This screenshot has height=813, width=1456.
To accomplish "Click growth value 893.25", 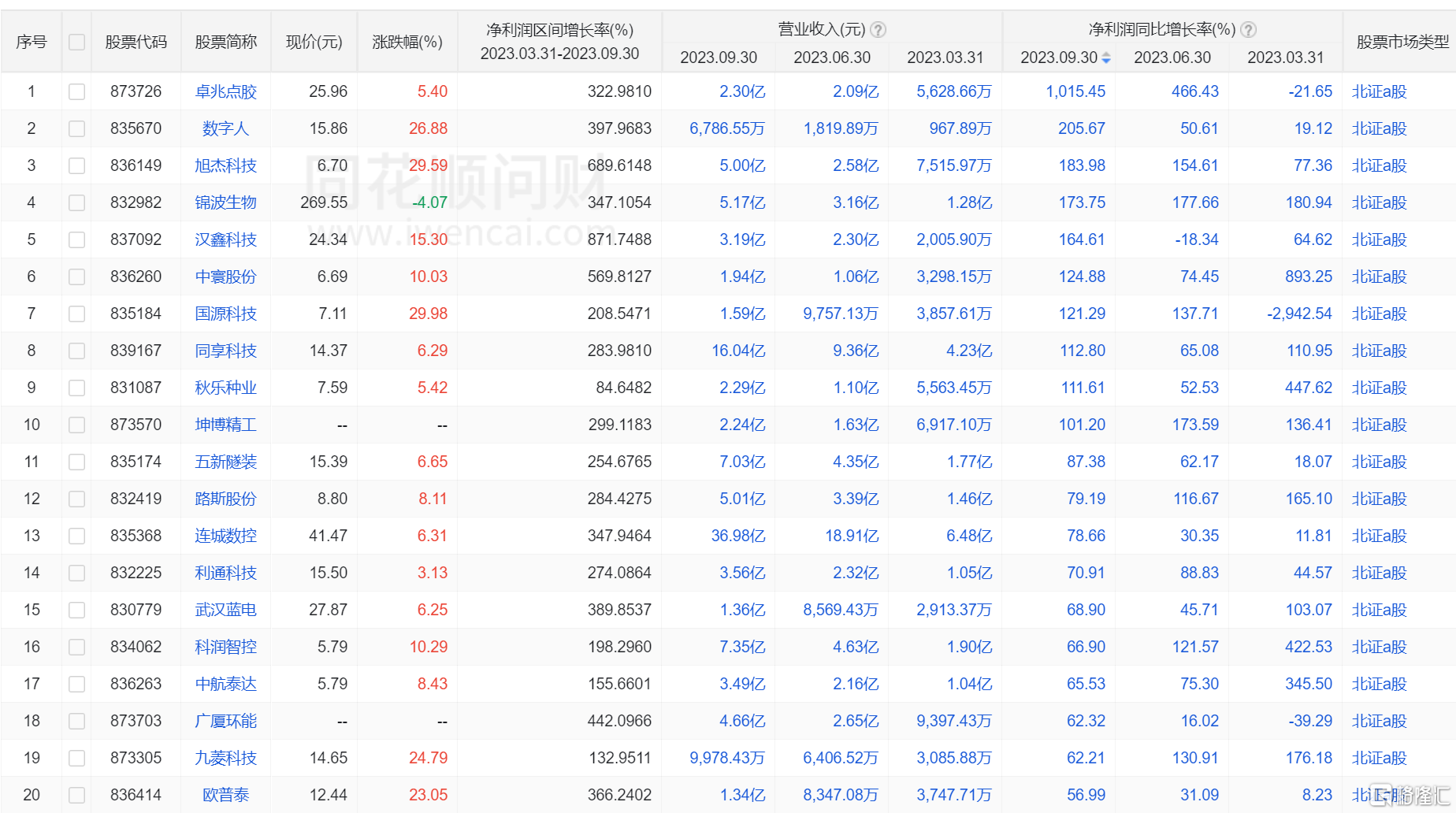I will point(1309,277).
